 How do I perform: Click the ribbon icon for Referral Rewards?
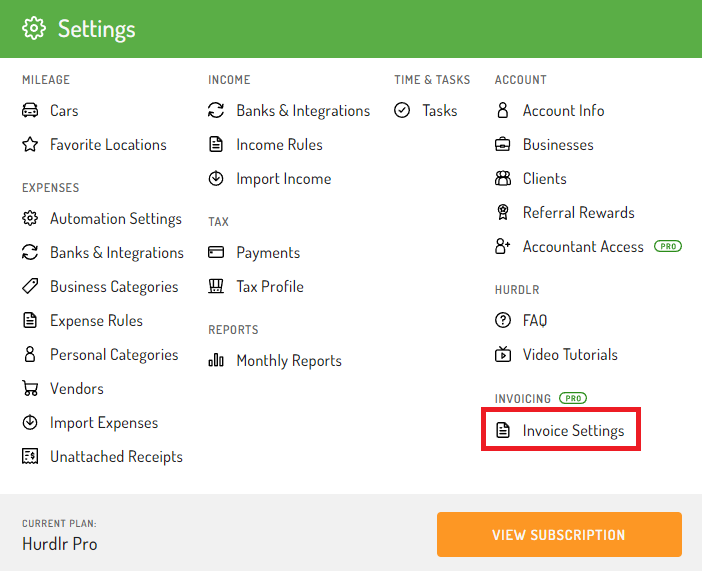pyautogui.click(x=503, y=212)
